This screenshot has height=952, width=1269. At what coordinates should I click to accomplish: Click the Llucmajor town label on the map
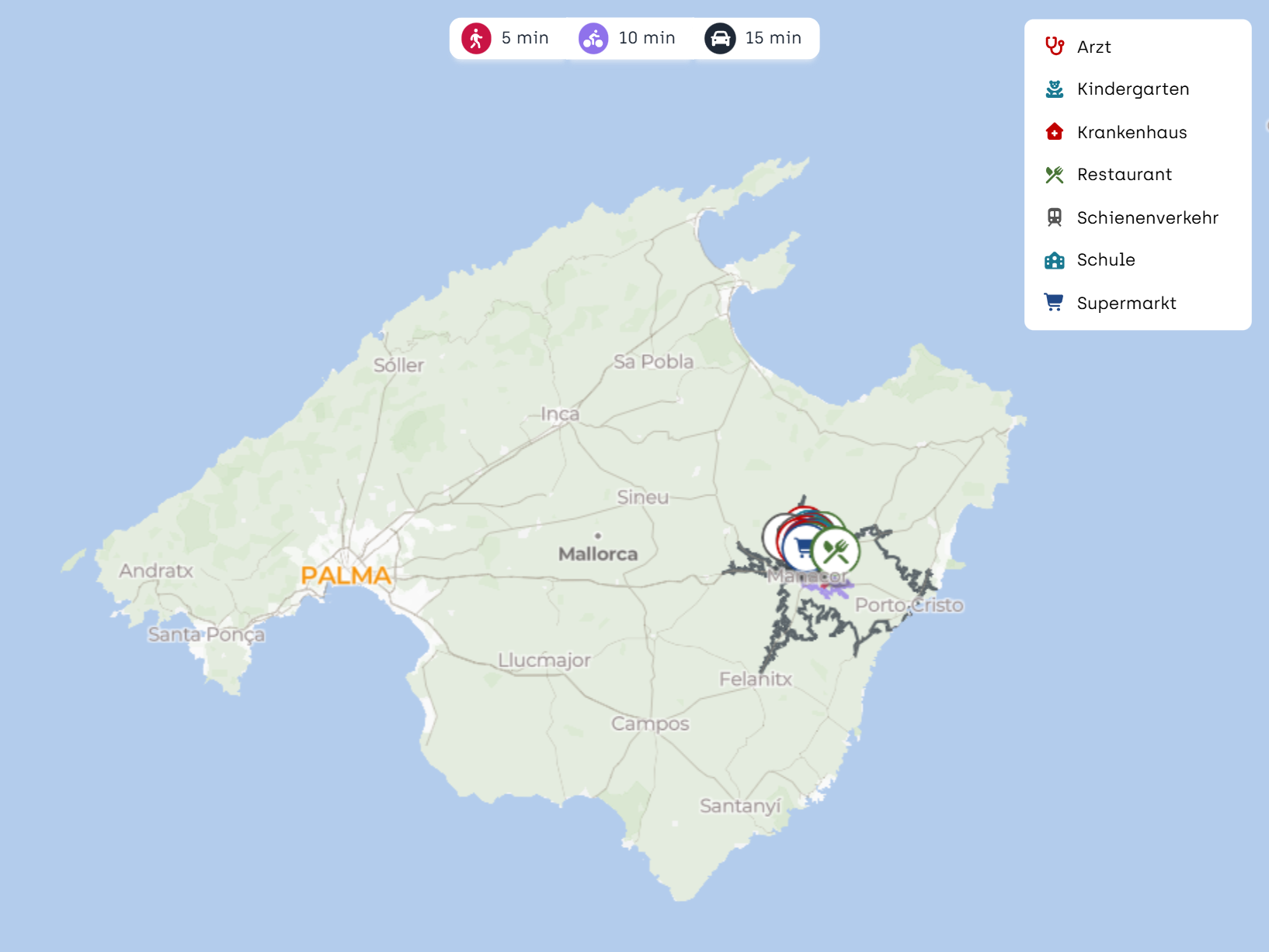544,660
